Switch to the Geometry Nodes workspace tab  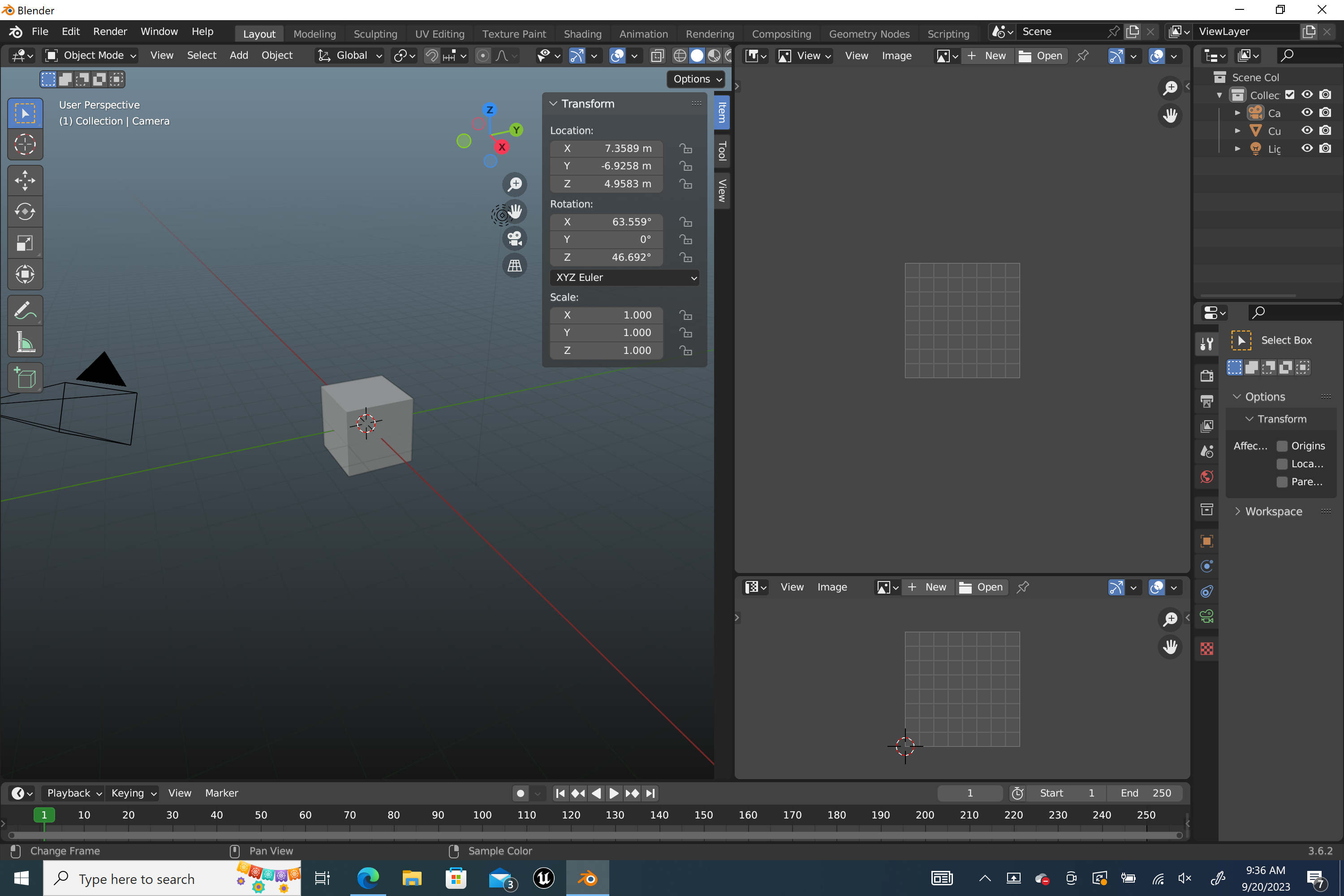pyautogui.click(x=869, y=34)
